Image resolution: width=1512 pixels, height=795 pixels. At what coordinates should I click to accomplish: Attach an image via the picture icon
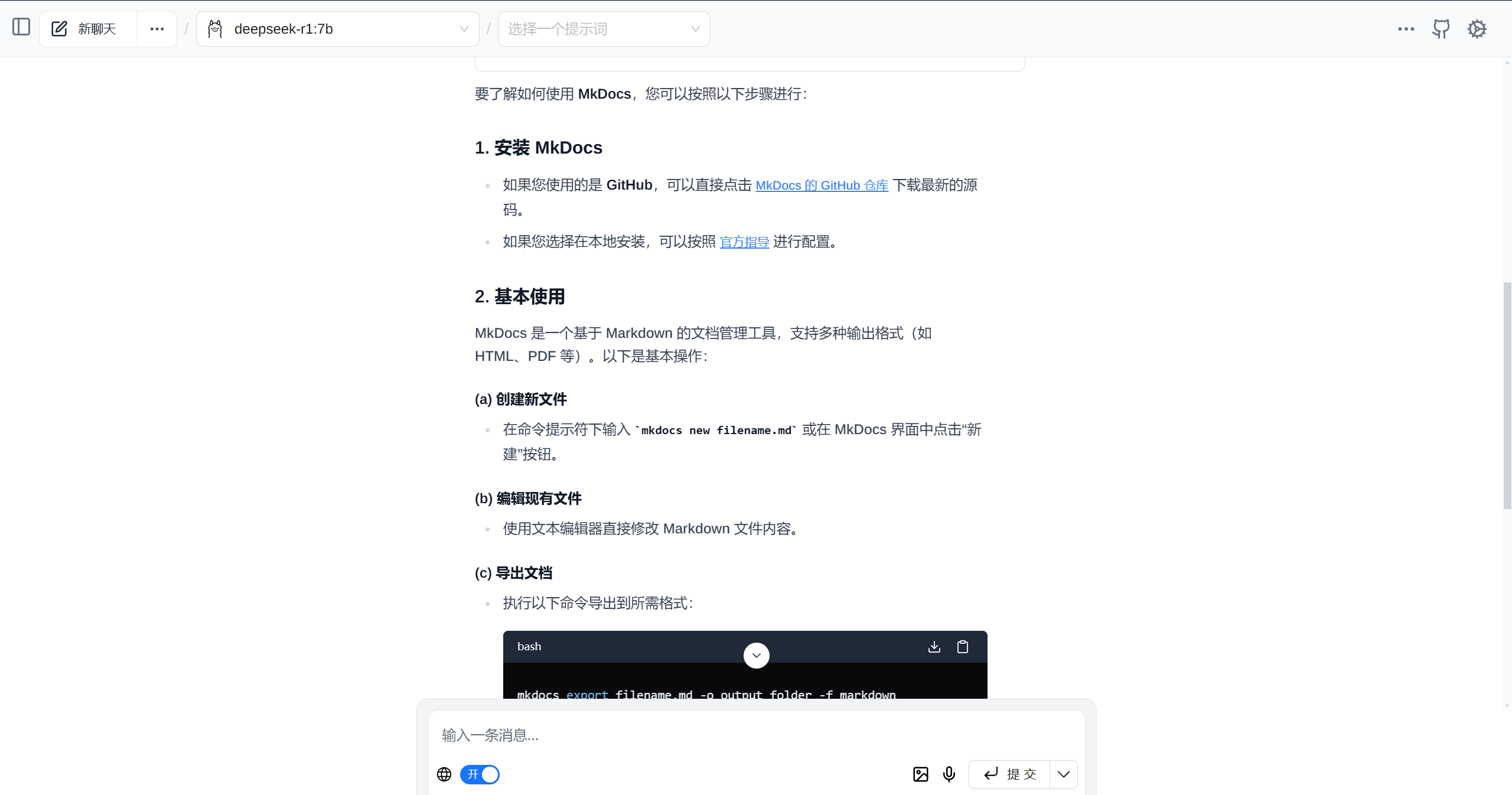[x=921, y=774]
